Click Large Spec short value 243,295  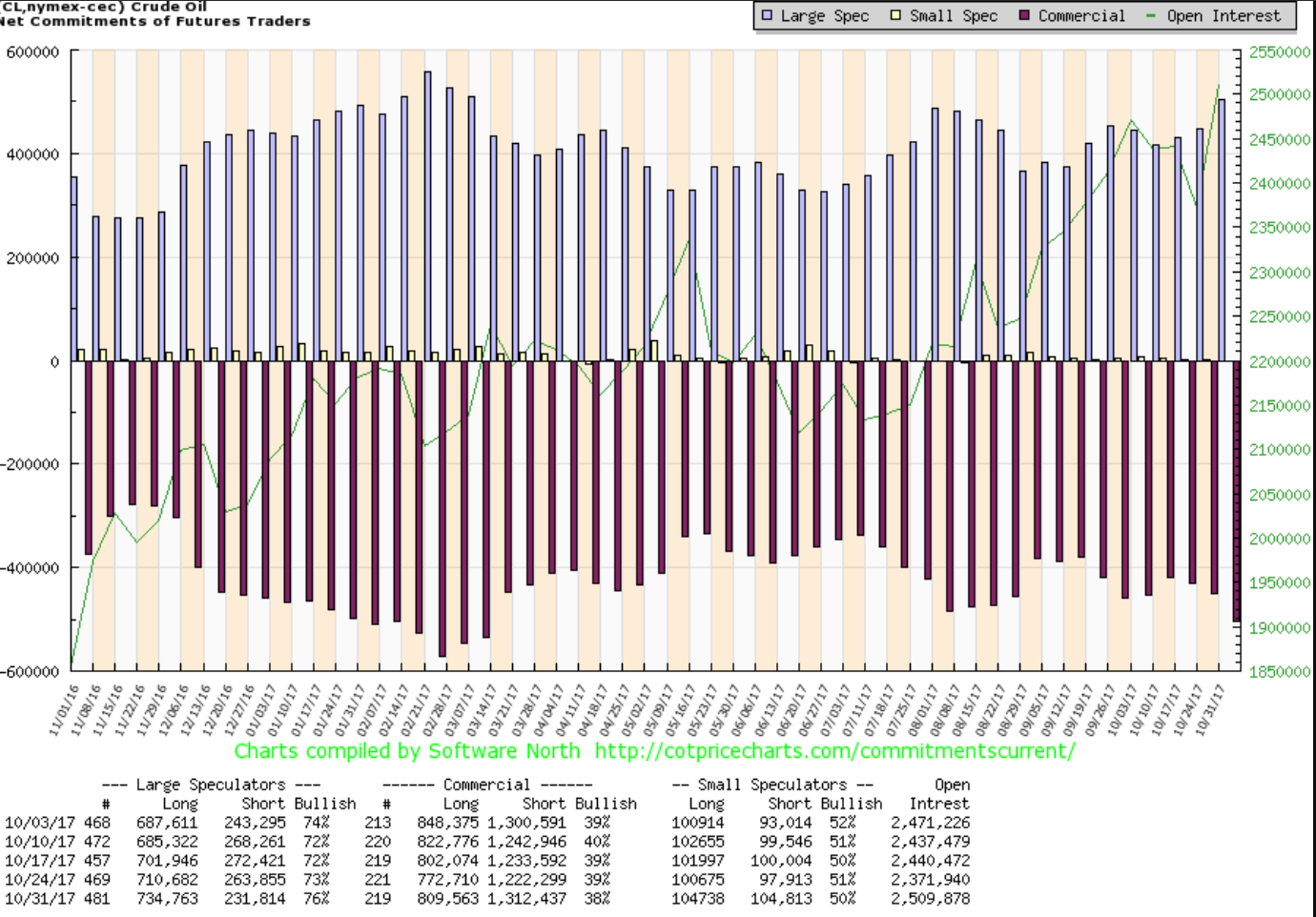255,823
